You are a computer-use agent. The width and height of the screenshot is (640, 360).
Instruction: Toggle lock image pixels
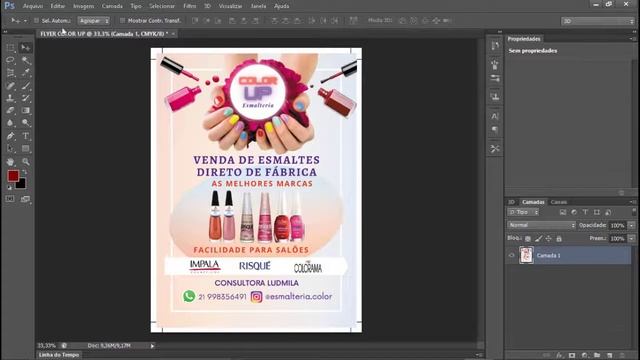(x=538, y=238)
